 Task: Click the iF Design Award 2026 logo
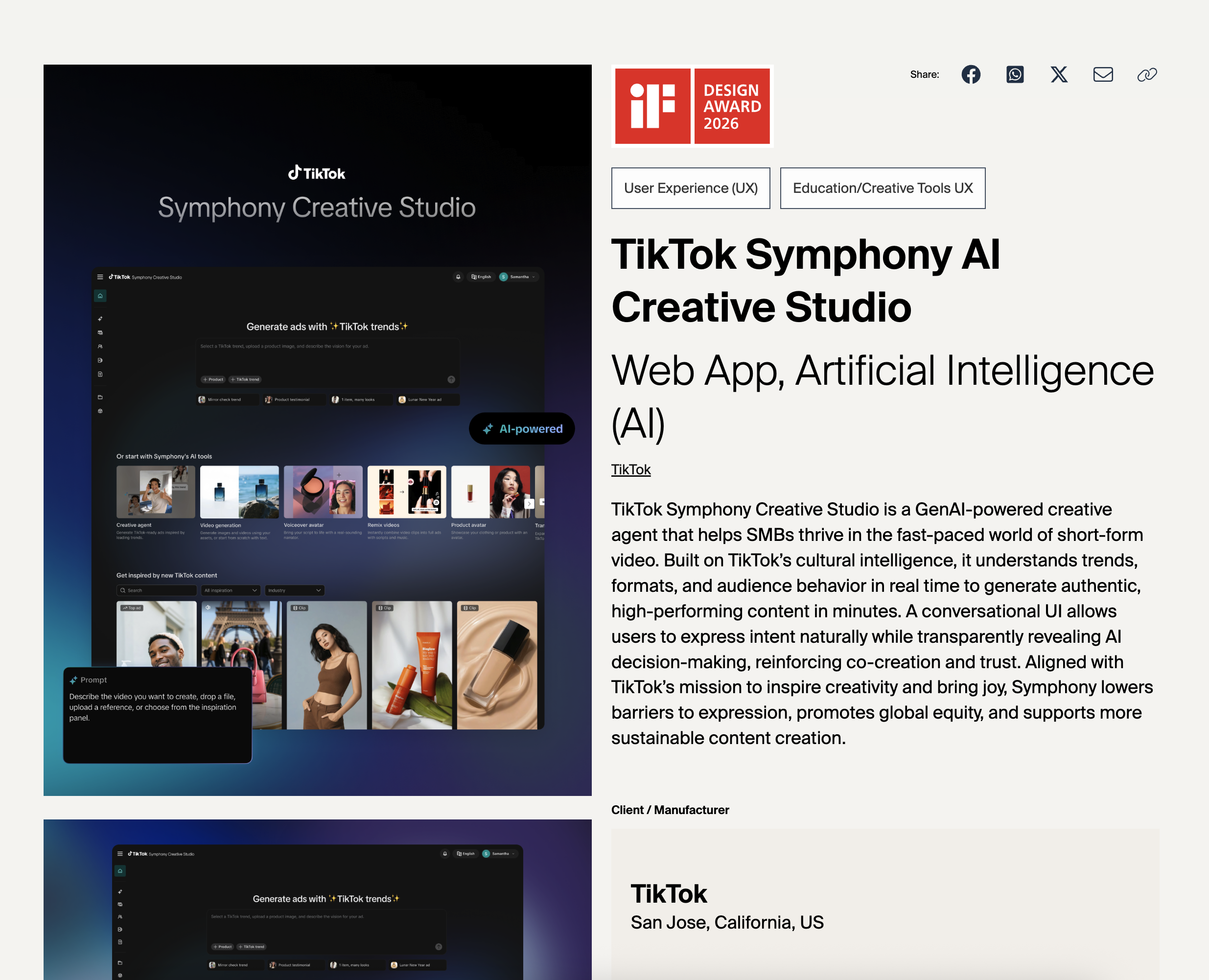click(x=692, y=106)
